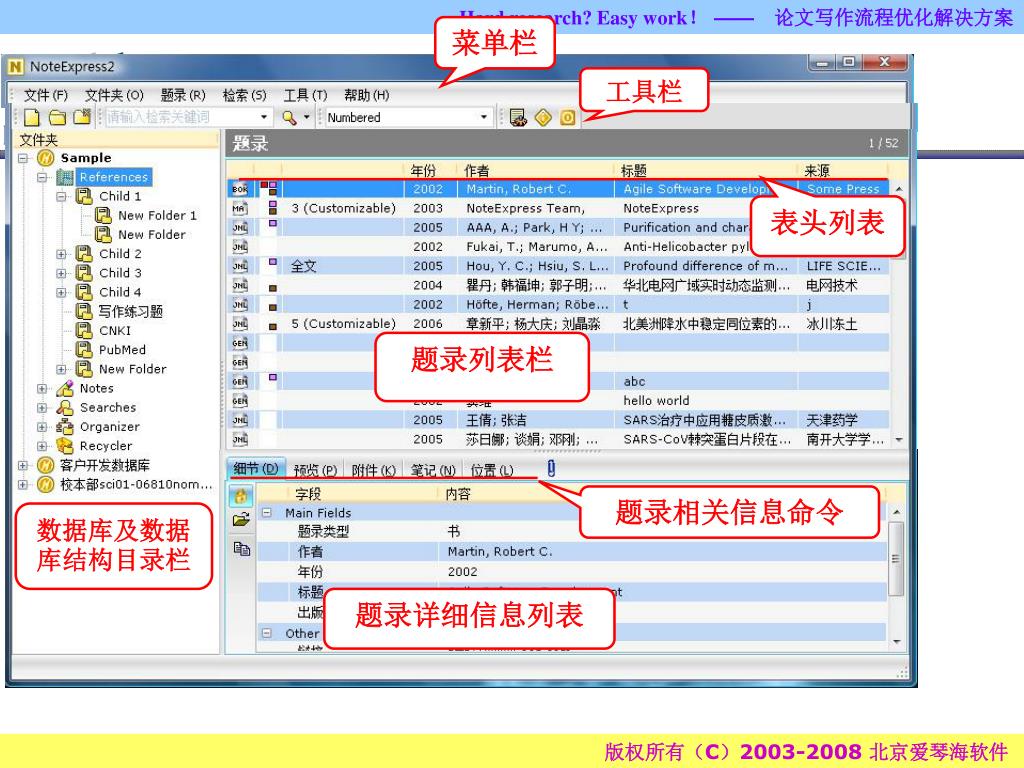Collapse the Main Fields group
1024x768 pixels.
click(x=267, y=513)
